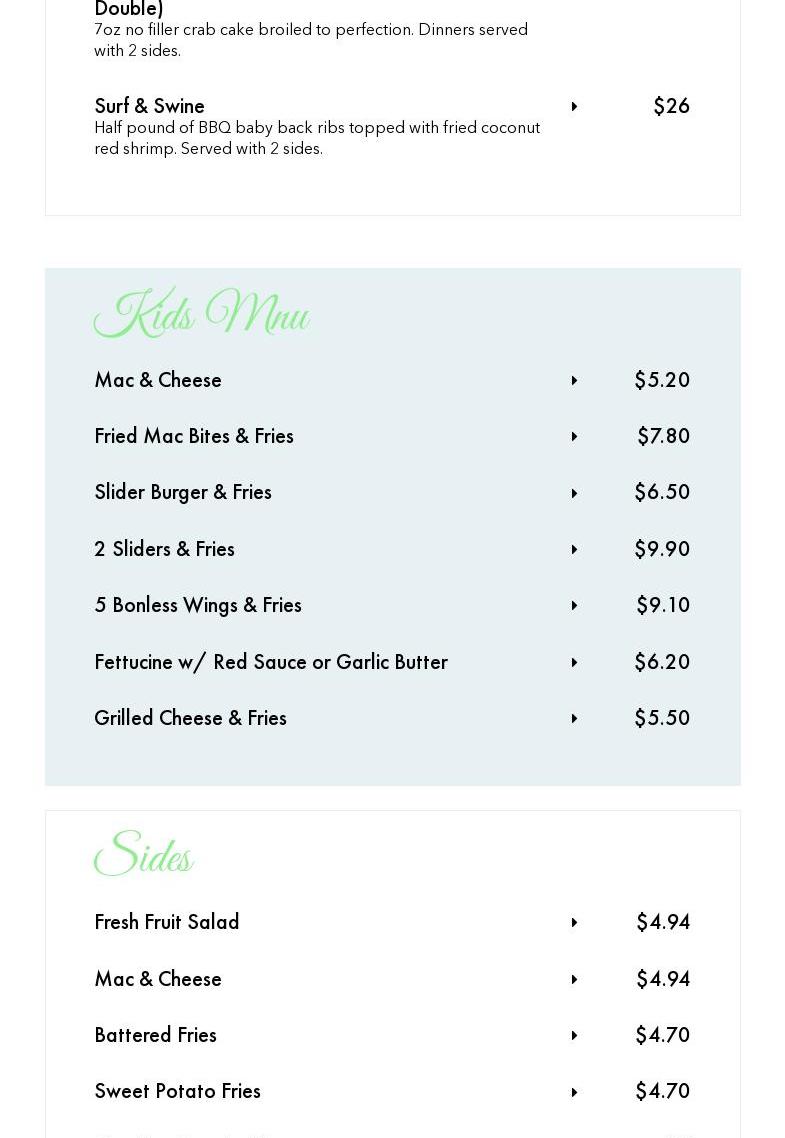Expand the Fresh Fruit Salad arrow
This screenshot has height=1138, width=785.
574,923
